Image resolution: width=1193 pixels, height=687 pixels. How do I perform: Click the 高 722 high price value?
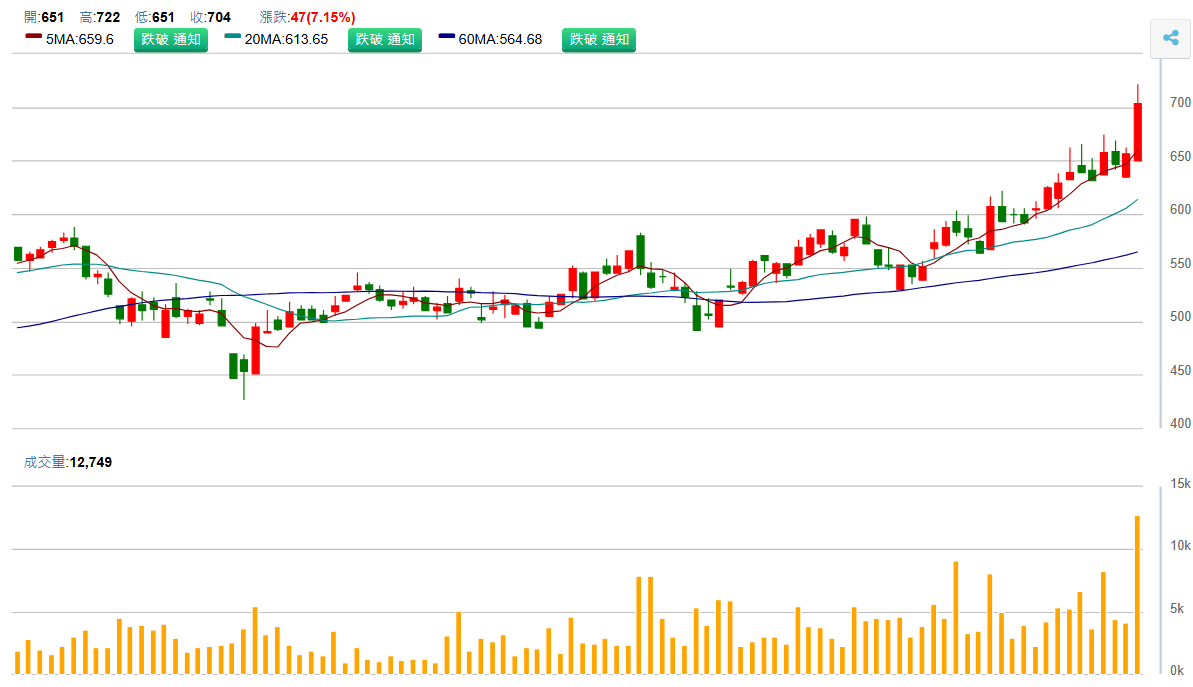click(108, 17)
